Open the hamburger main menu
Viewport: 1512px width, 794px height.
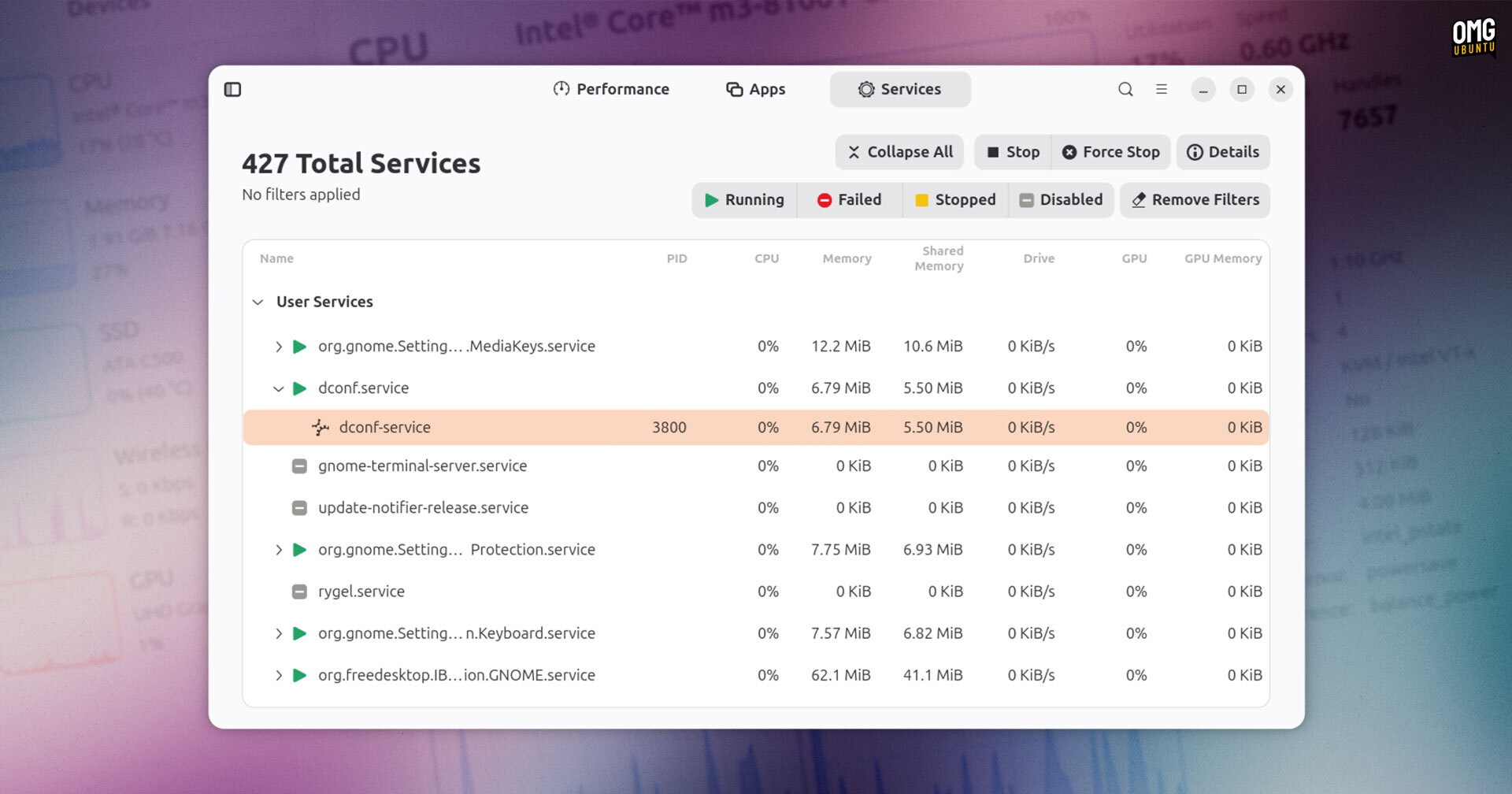click(x=1162, y=90)
